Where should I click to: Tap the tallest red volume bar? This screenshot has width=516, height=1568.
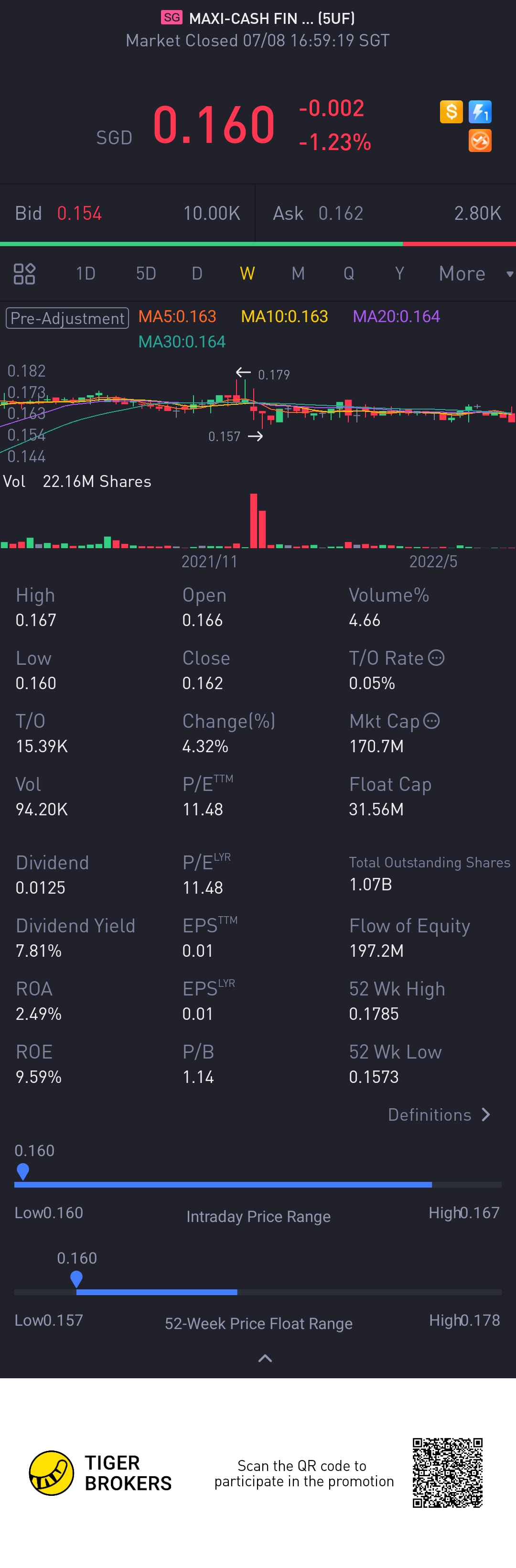254,520
